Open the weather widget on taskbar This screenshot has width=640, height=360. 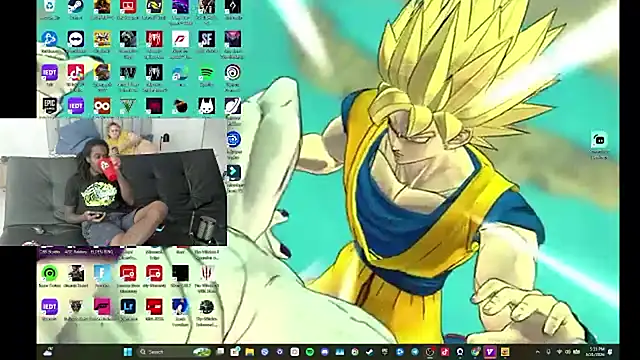(48, 352)
